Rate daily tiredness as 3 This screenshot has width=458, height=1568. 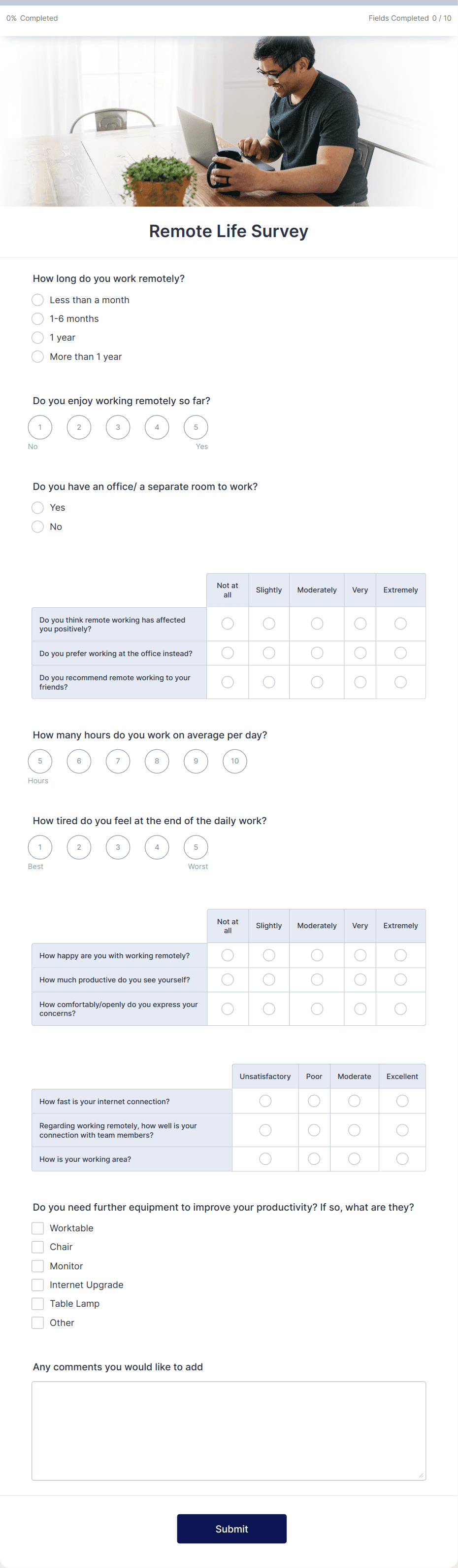point(118,847)
